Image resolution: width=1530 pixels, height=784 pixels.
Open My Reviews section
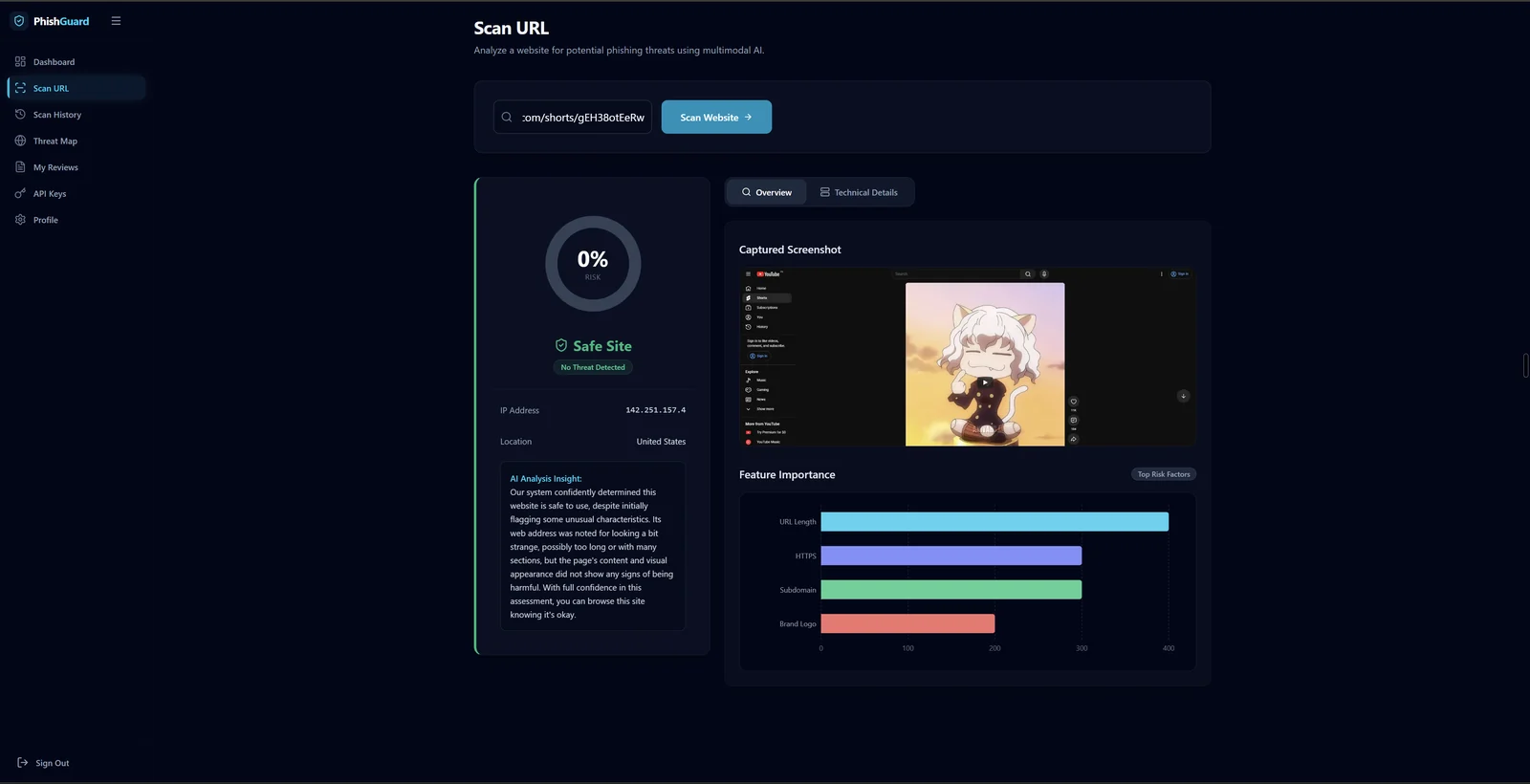click(x=76, y=166)
